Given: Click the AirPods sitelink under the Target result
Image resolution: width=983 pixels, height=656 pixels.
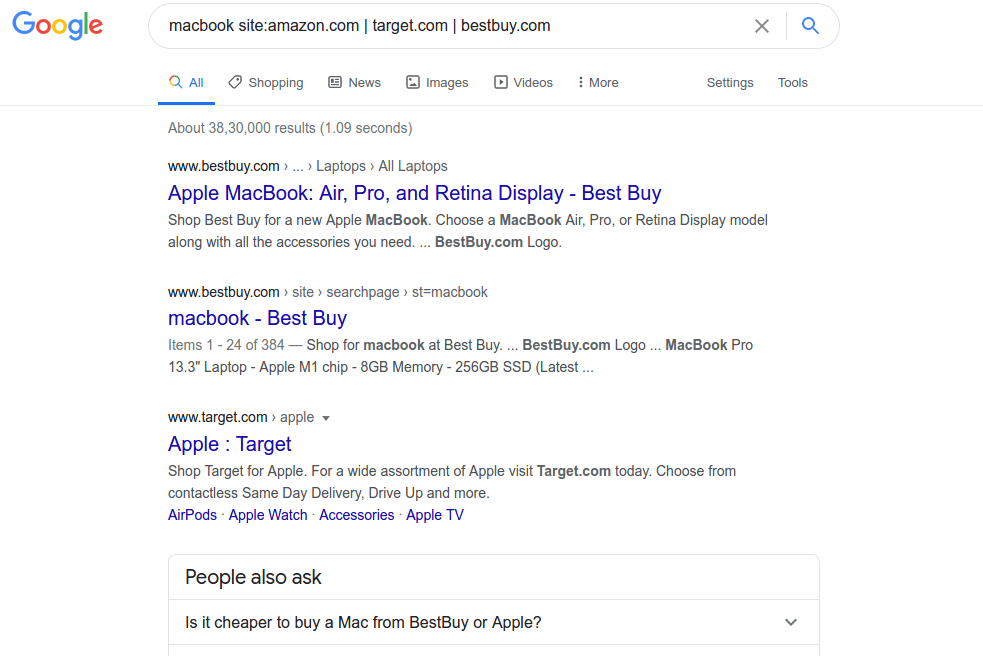Looking at the screenshot, I should pyautogui.click(x=192, y=514).
